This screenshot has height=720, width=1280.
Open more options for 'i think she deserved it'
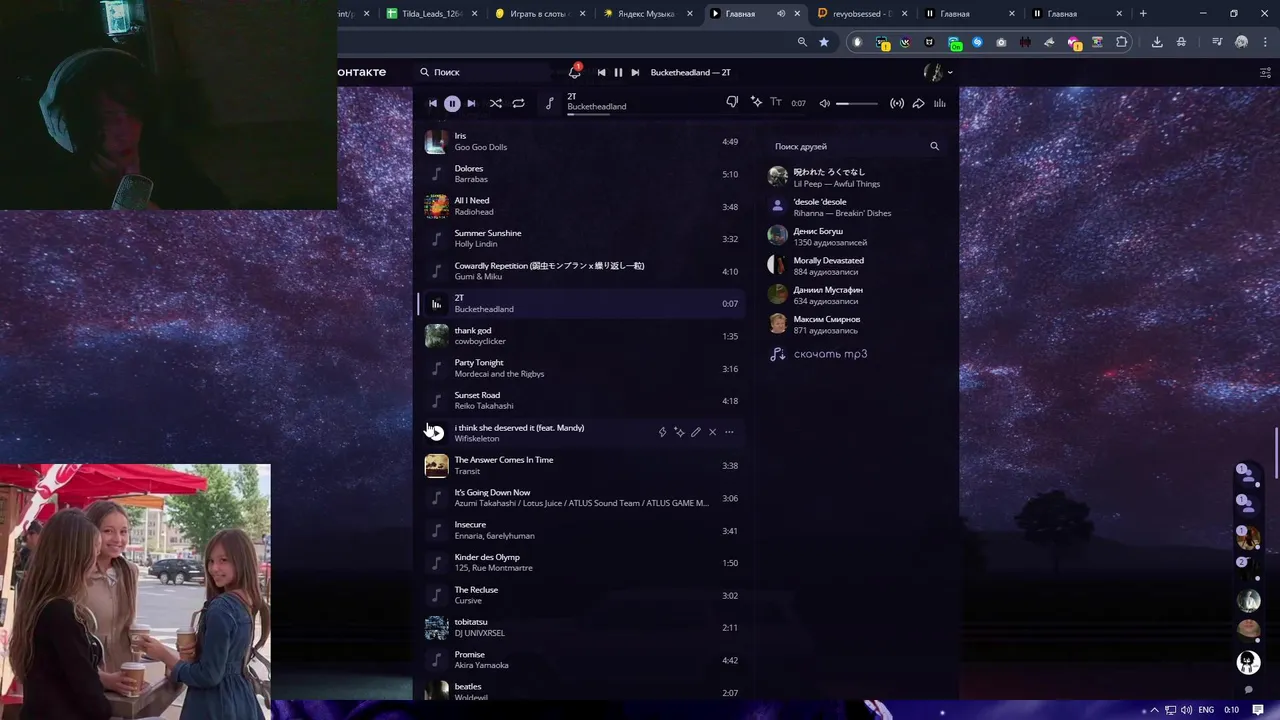[729, 432]
